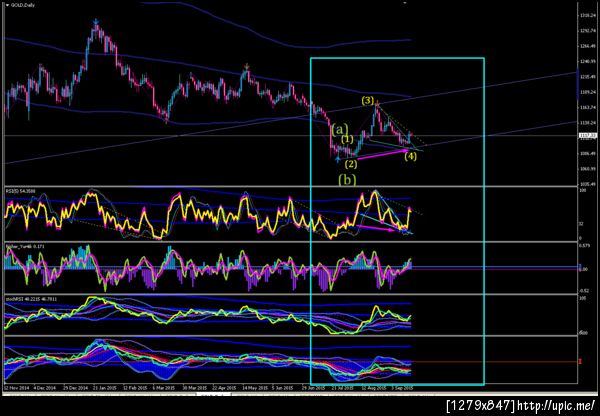Click the Fisher_Yur4ik indicator label
Image resolution: width=600 pixels, height=416 pixels.
pyautogui.click(x=24, y=246)
